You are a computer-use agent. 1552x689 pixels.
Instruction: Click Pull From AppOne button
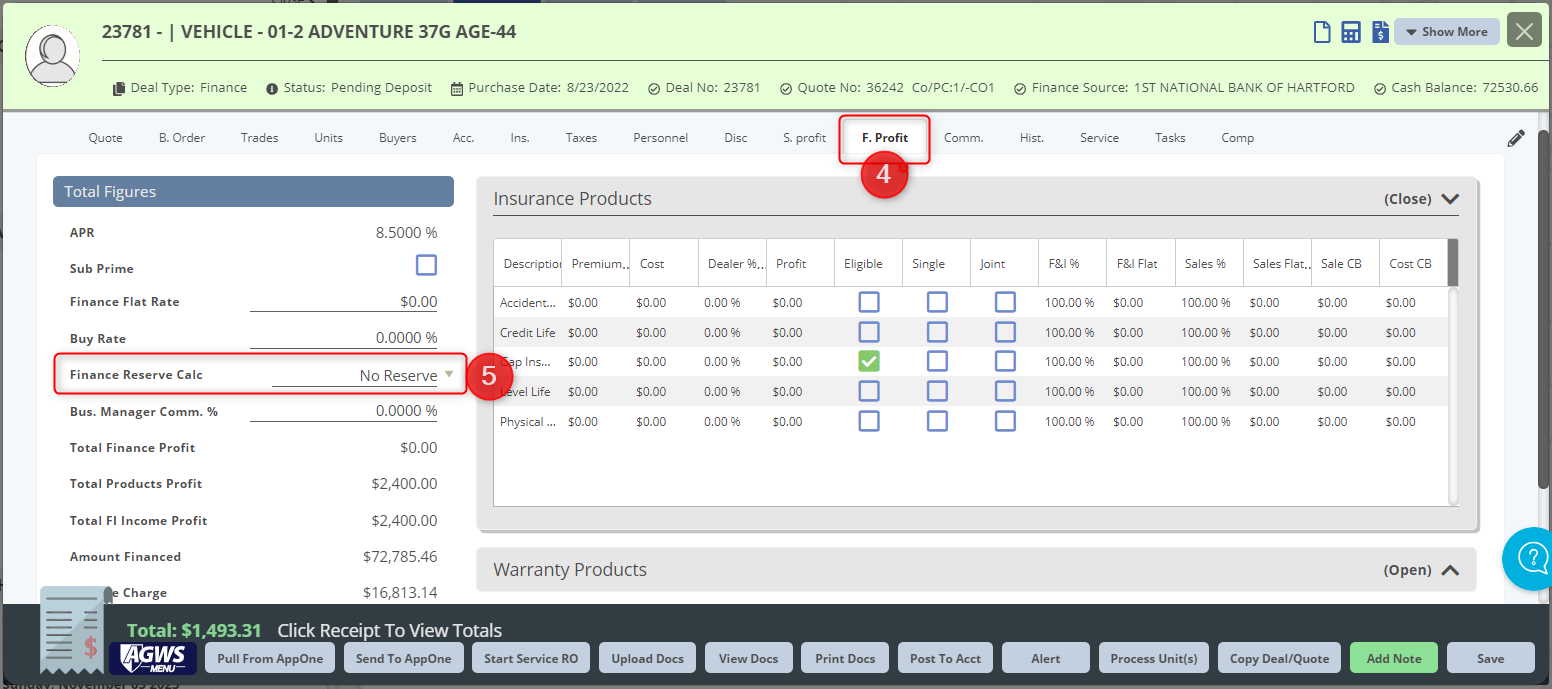[270, 658]
